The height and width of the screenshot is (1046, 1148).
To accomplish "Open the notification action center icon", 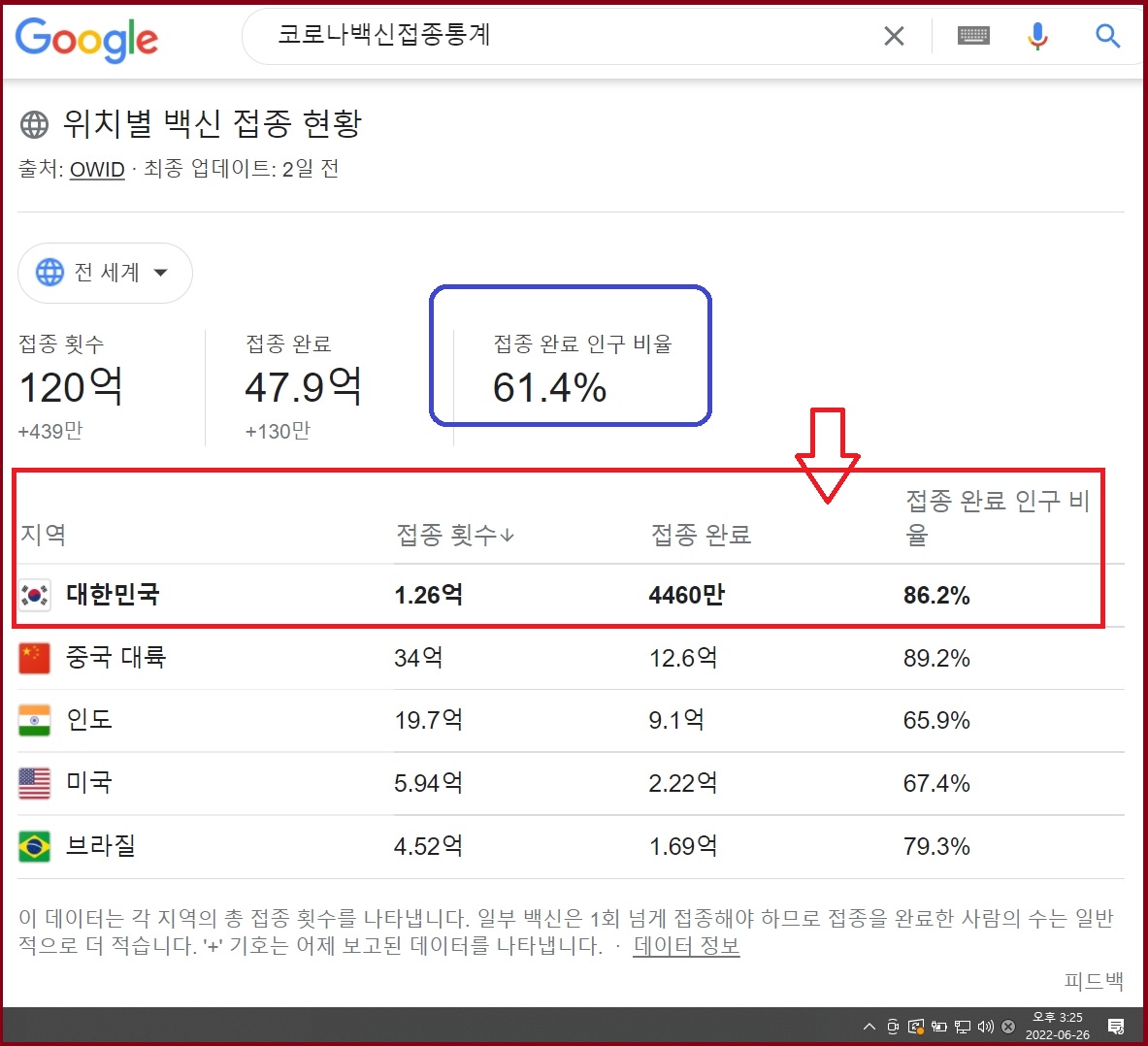I will (1116, 1027).
